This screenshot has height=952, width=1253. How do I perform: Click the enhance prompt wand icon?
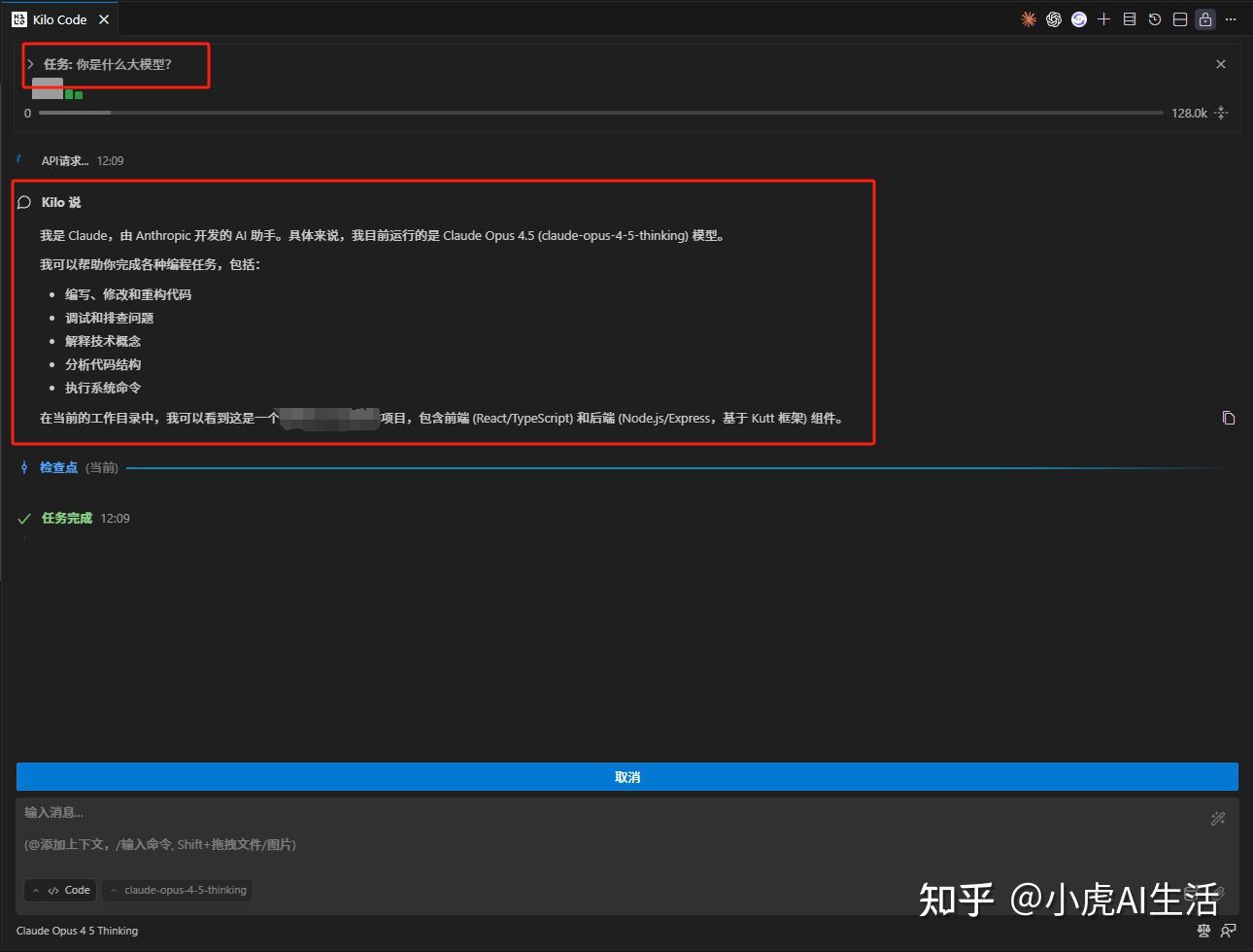tap(1218, 819)
